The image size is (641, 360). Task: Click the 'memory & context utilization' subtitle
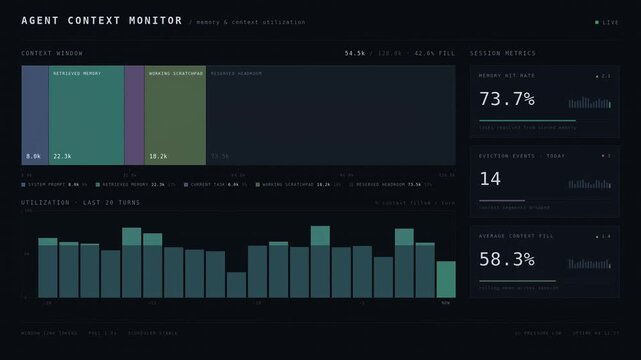pyautogui.click(x=251, y=22)
